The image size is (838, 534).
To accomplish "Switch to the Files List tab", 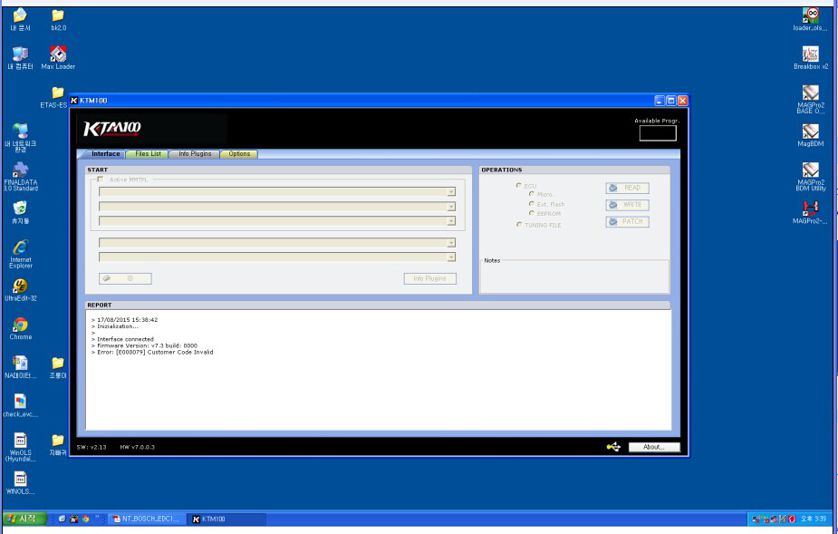I will point(148,154).
